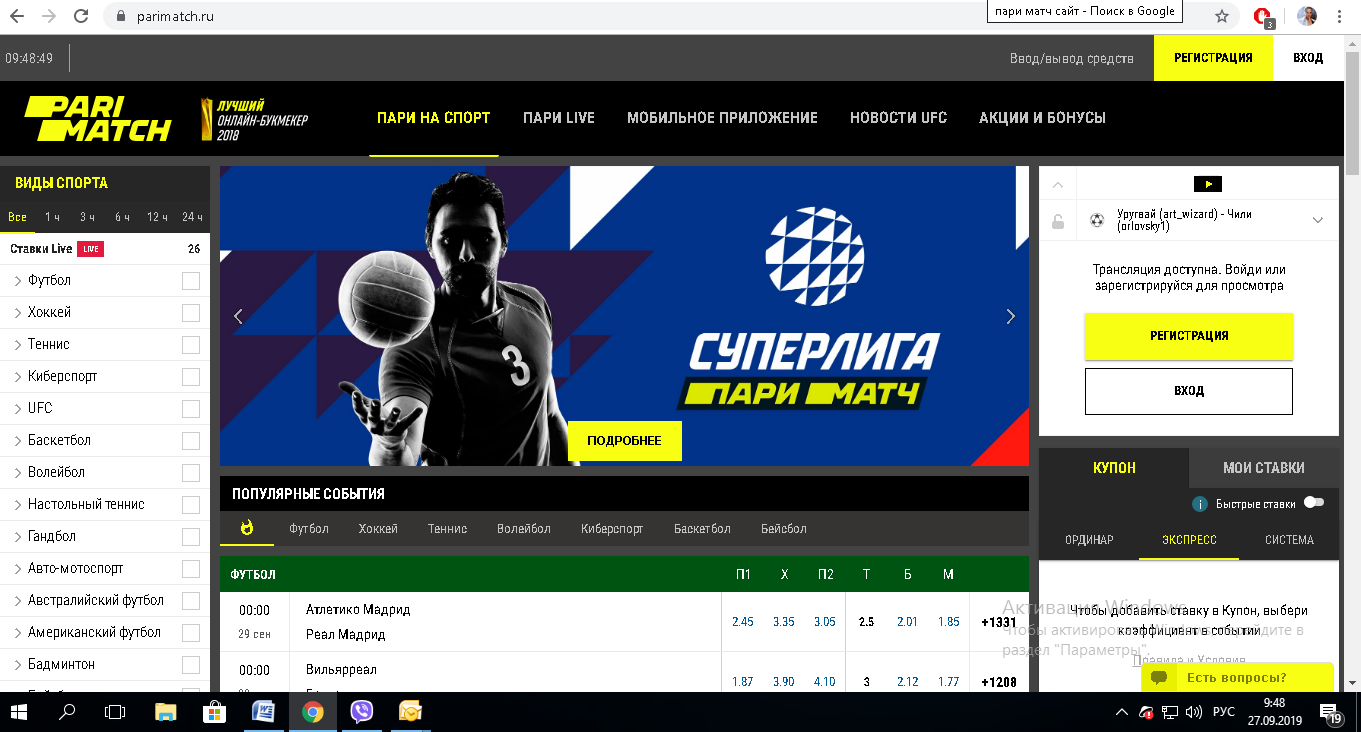Select the СИСТЕМА bet type tab

[x=1289, y=540]
